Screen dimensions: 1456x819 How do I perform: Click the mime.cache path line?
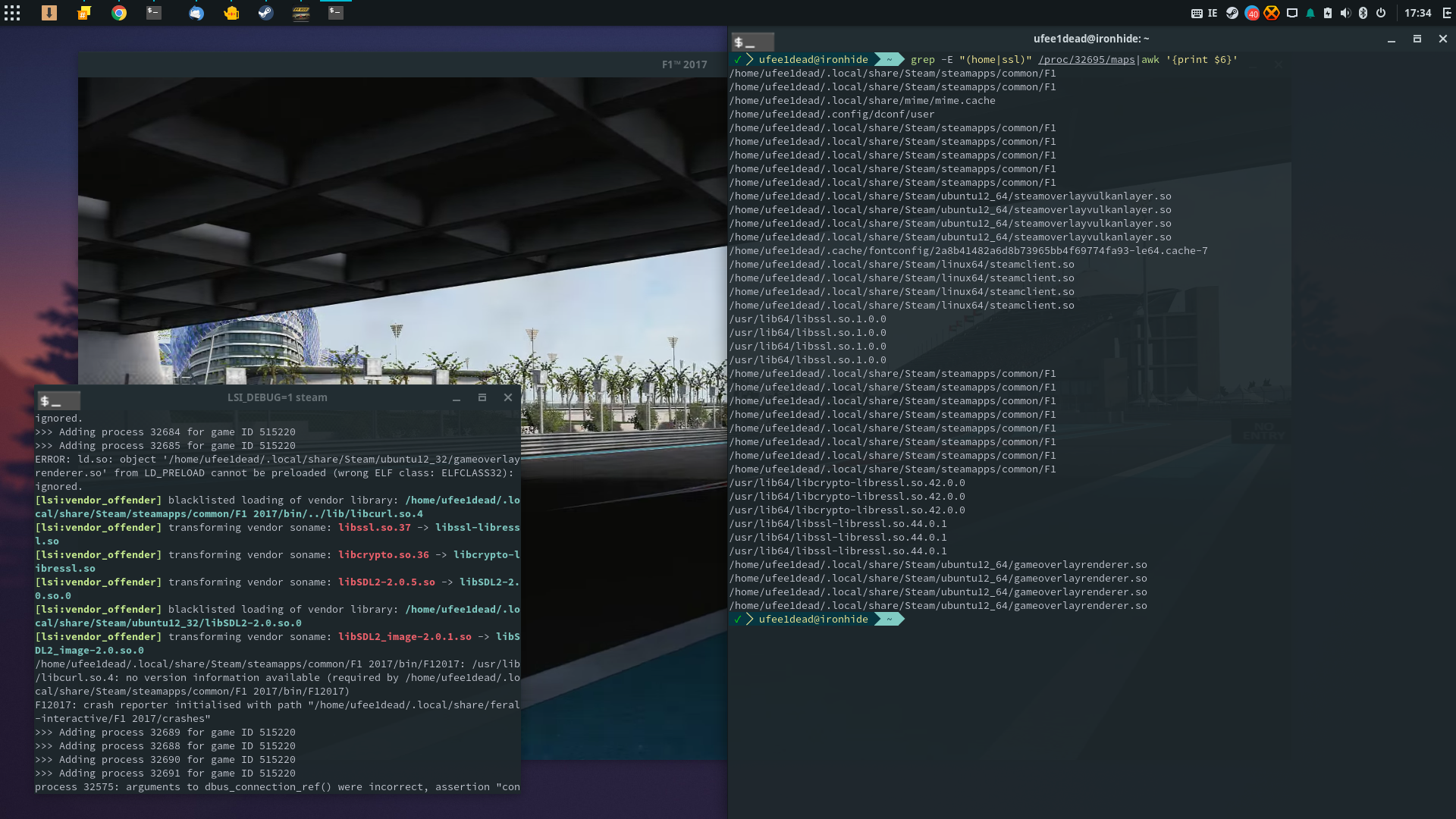click(862, 101)
